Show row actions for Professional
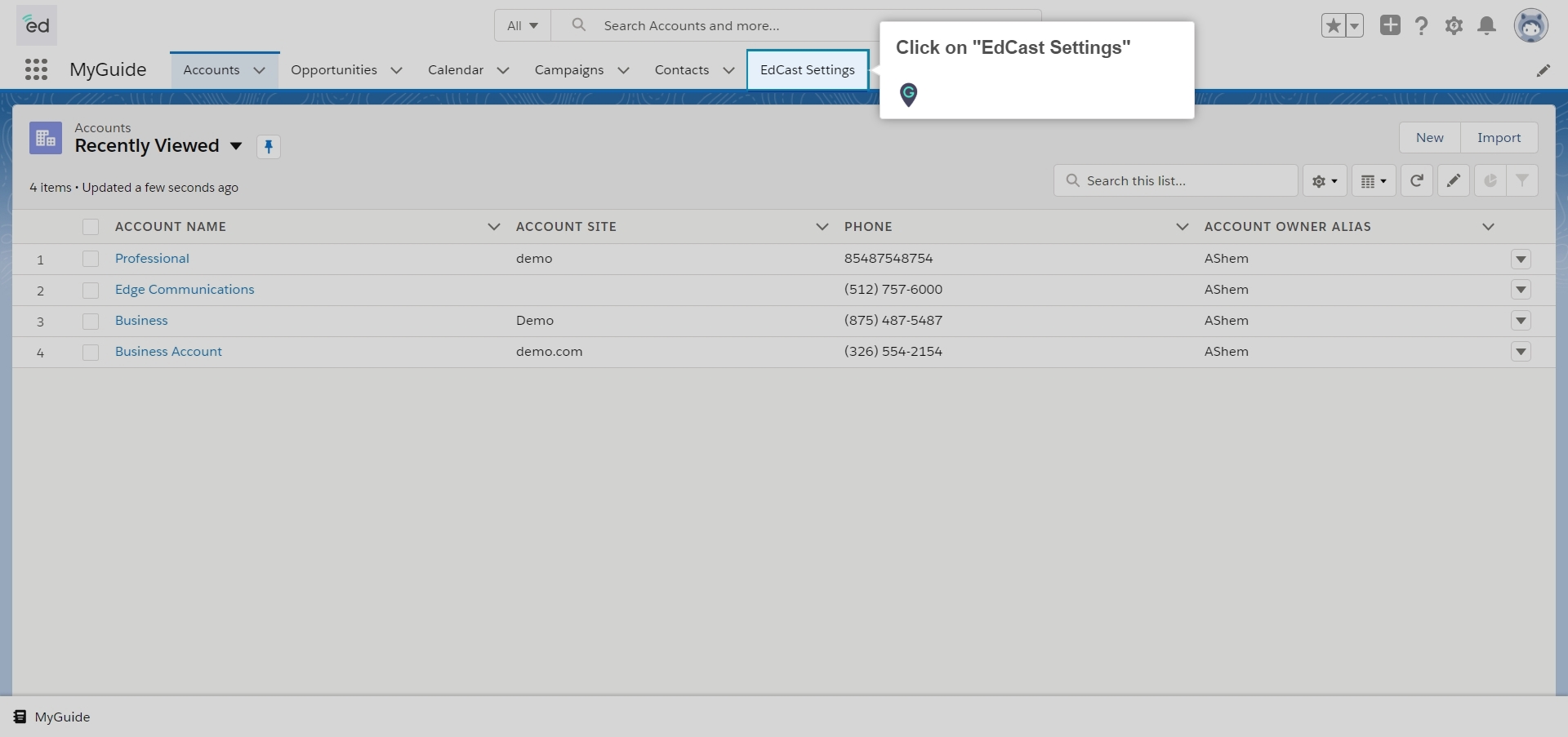The width and height of the screenshot is (1568, 737). (1521, 260)
